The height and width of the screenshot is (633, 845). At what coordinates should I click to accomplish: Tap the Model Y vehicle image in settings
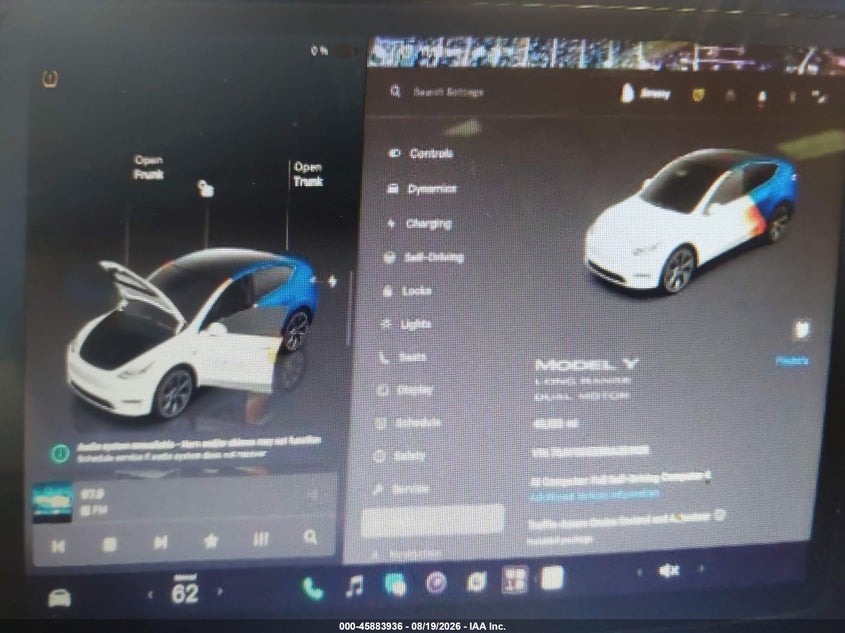click(x=691, y=221)
